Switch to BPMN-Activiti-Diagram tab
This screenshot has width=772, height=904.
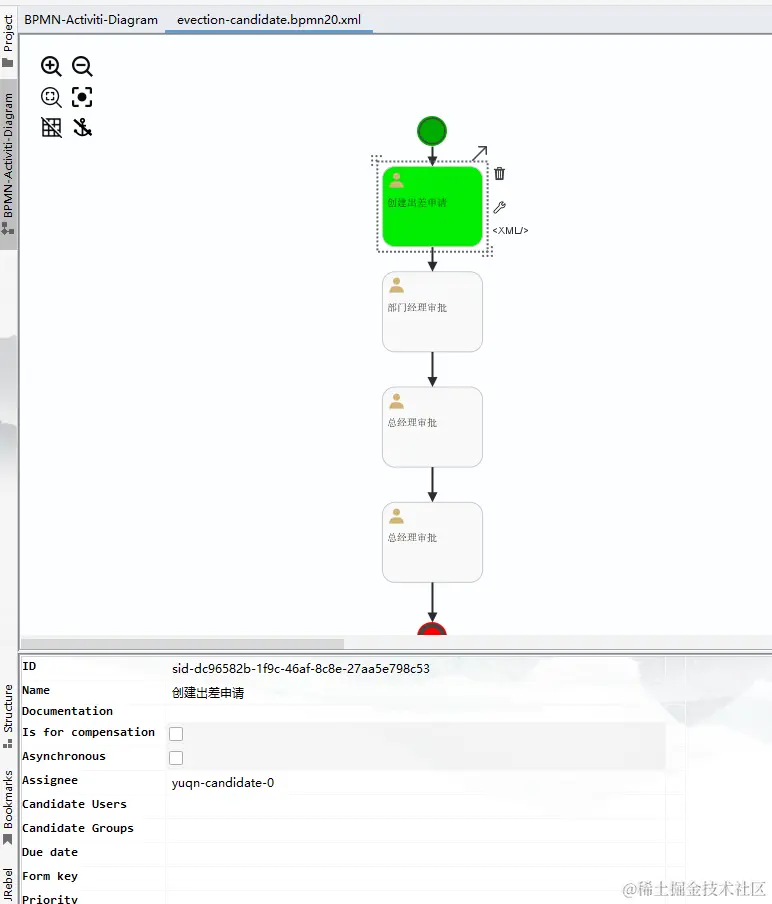pos(91,20)
